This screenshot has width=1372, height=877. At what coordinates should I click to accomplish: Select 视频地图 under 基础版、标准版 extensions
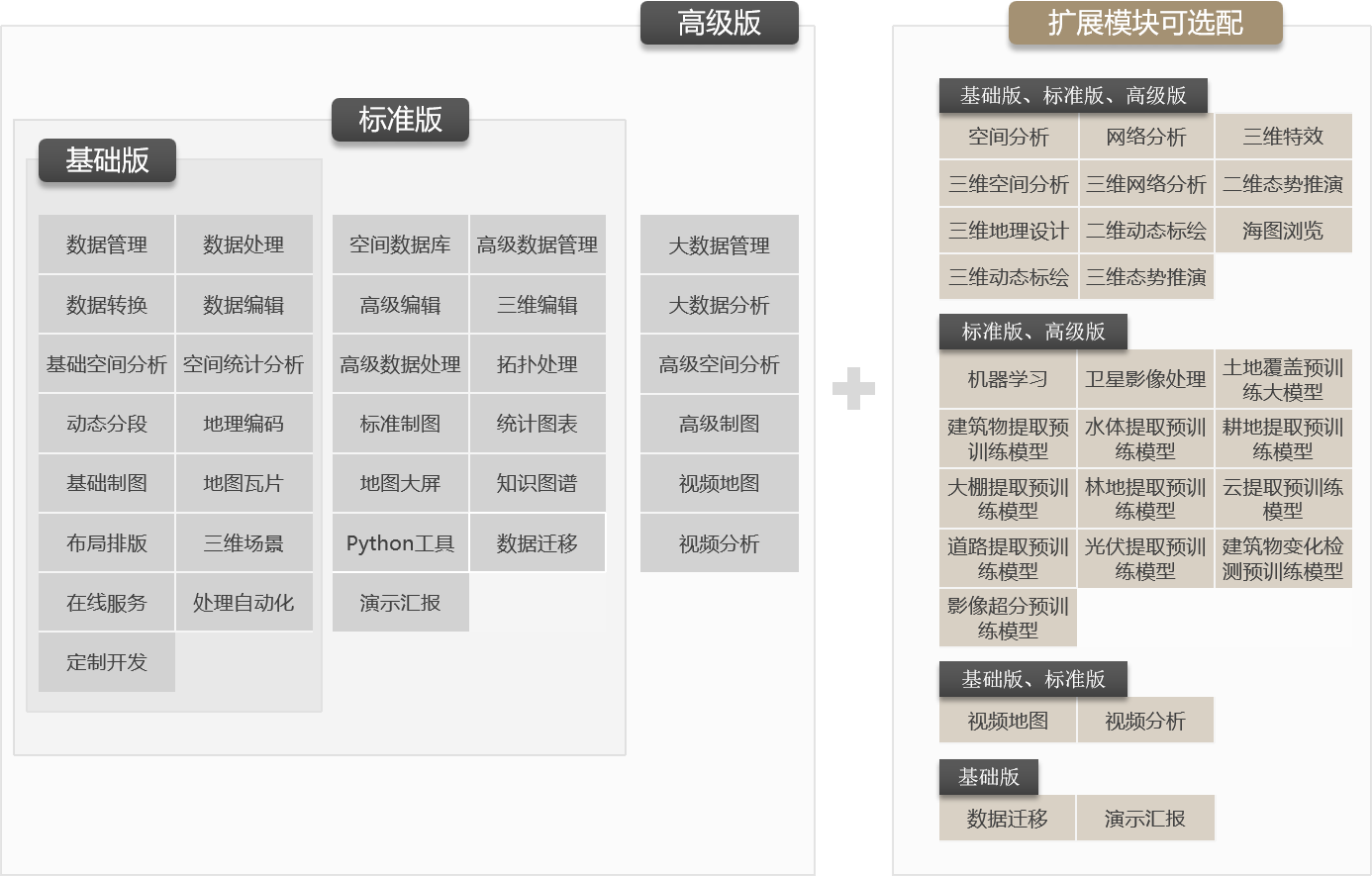(1008, 721)
